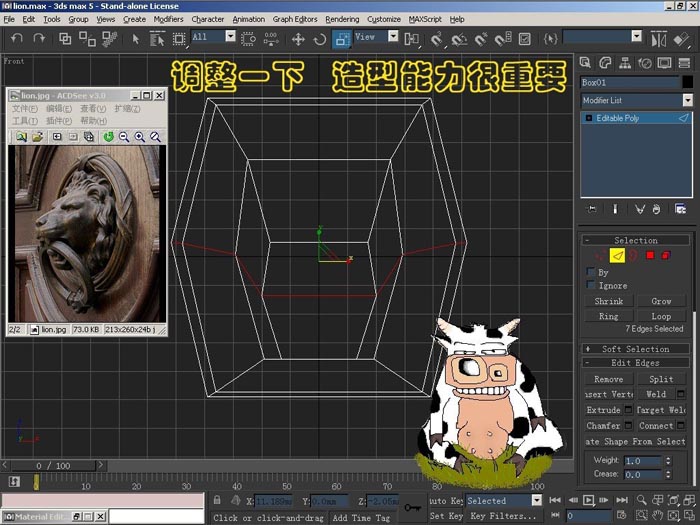
Task: Open the Animation menu
Action: (248, 19)
